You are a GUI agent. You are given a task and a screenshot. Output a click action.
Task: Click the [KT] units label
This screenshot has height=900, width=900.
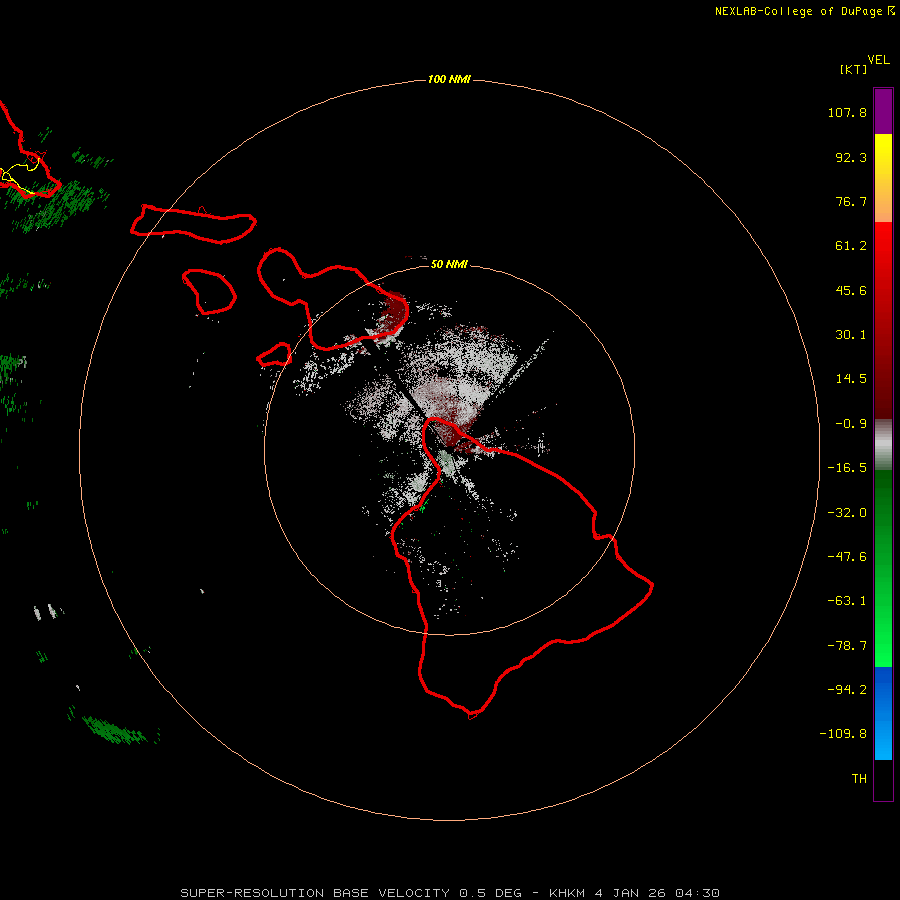coord(853,69)
